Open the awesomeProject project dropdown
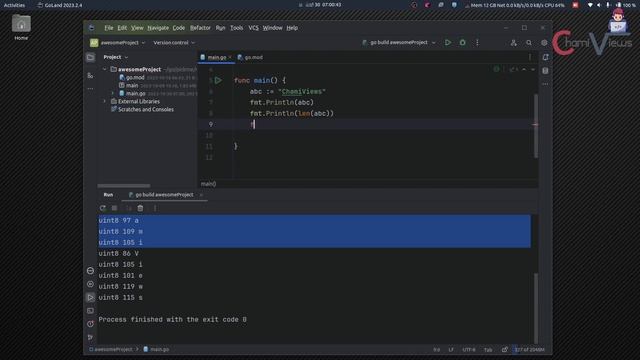This screenshot has width=640, height=360. [118, 42]
